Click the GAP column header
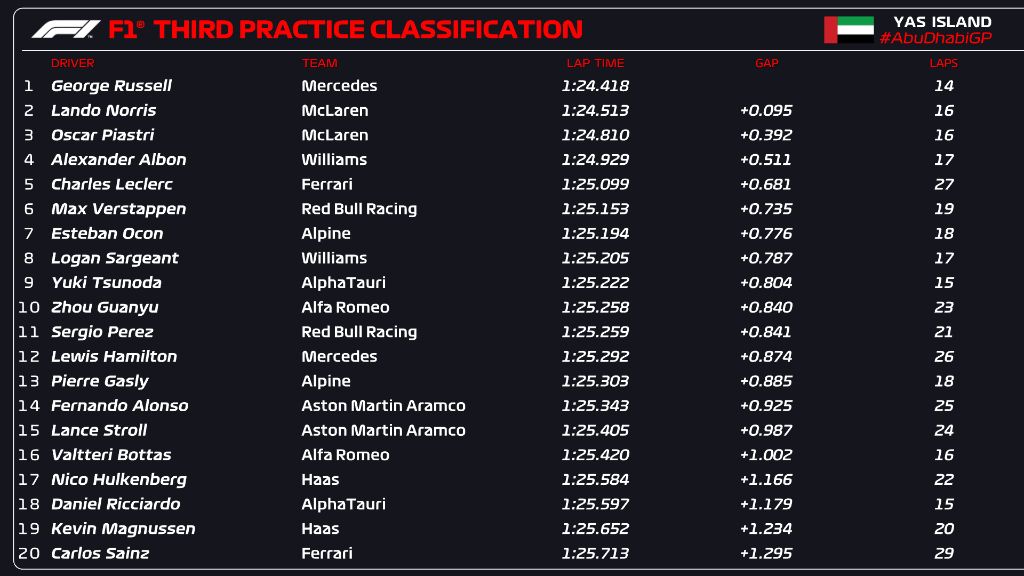Image resolution: width=1024 pixels, height=576 pixels. [x=767, y=63]
